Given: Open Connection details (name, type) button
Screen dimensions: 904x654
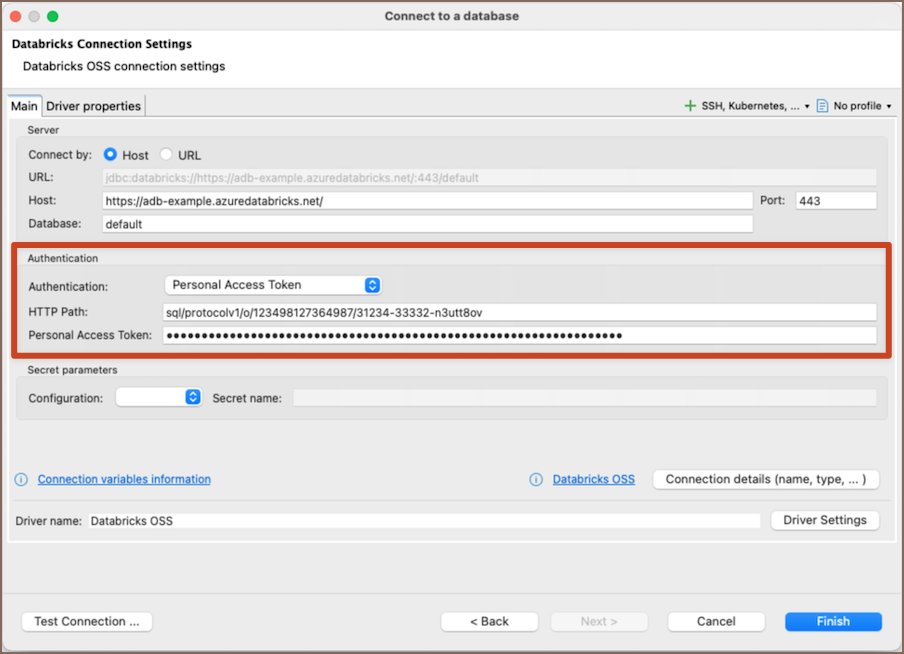Looking at the screenshot, I should (x=766, y=480).
